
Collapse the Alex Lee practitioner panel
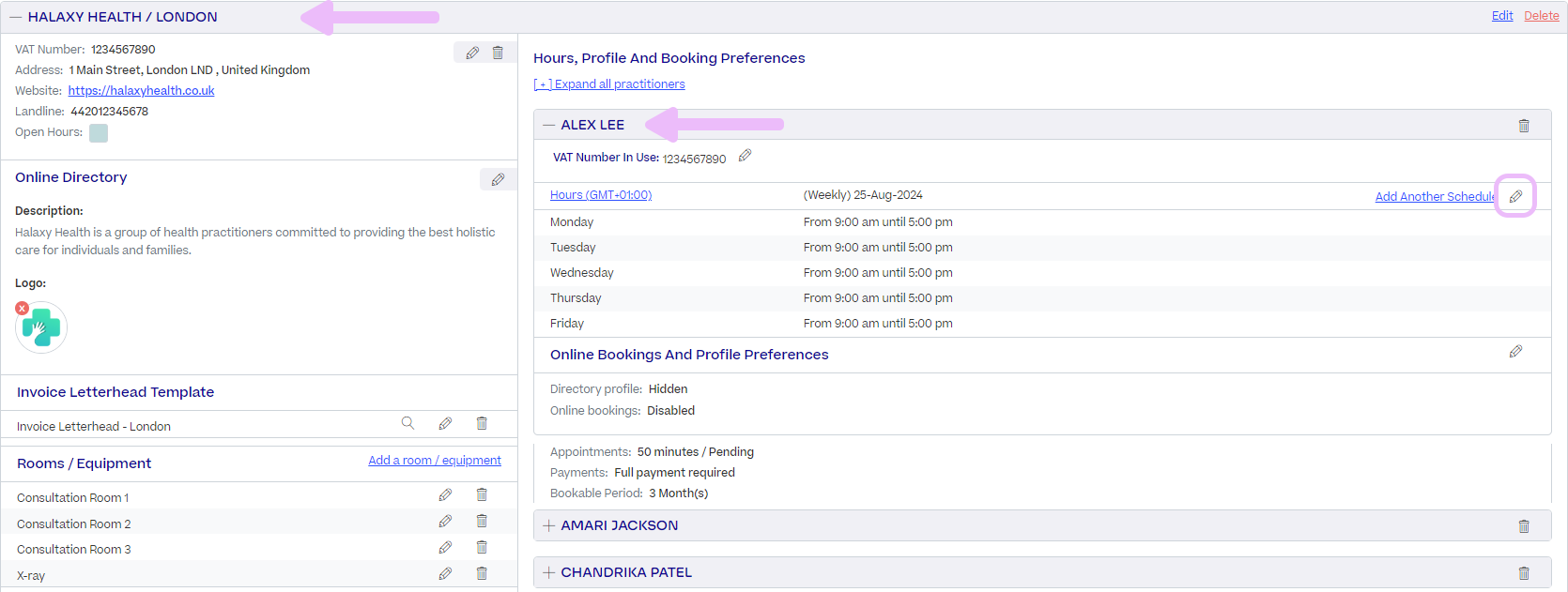pyautogui.click(x=549, y=125)
